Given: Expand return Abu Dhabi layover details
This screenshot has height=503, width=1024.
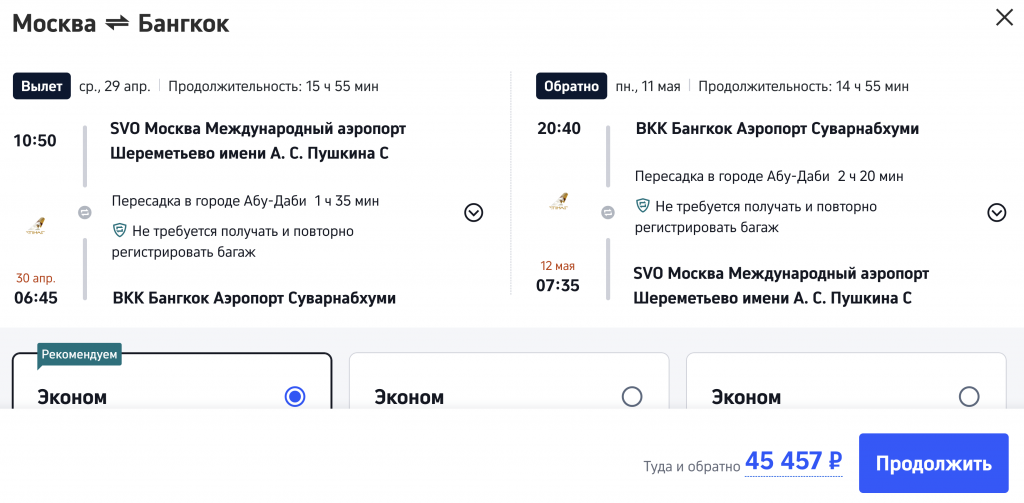Looking at the screenshot, I should coord(996,212).
